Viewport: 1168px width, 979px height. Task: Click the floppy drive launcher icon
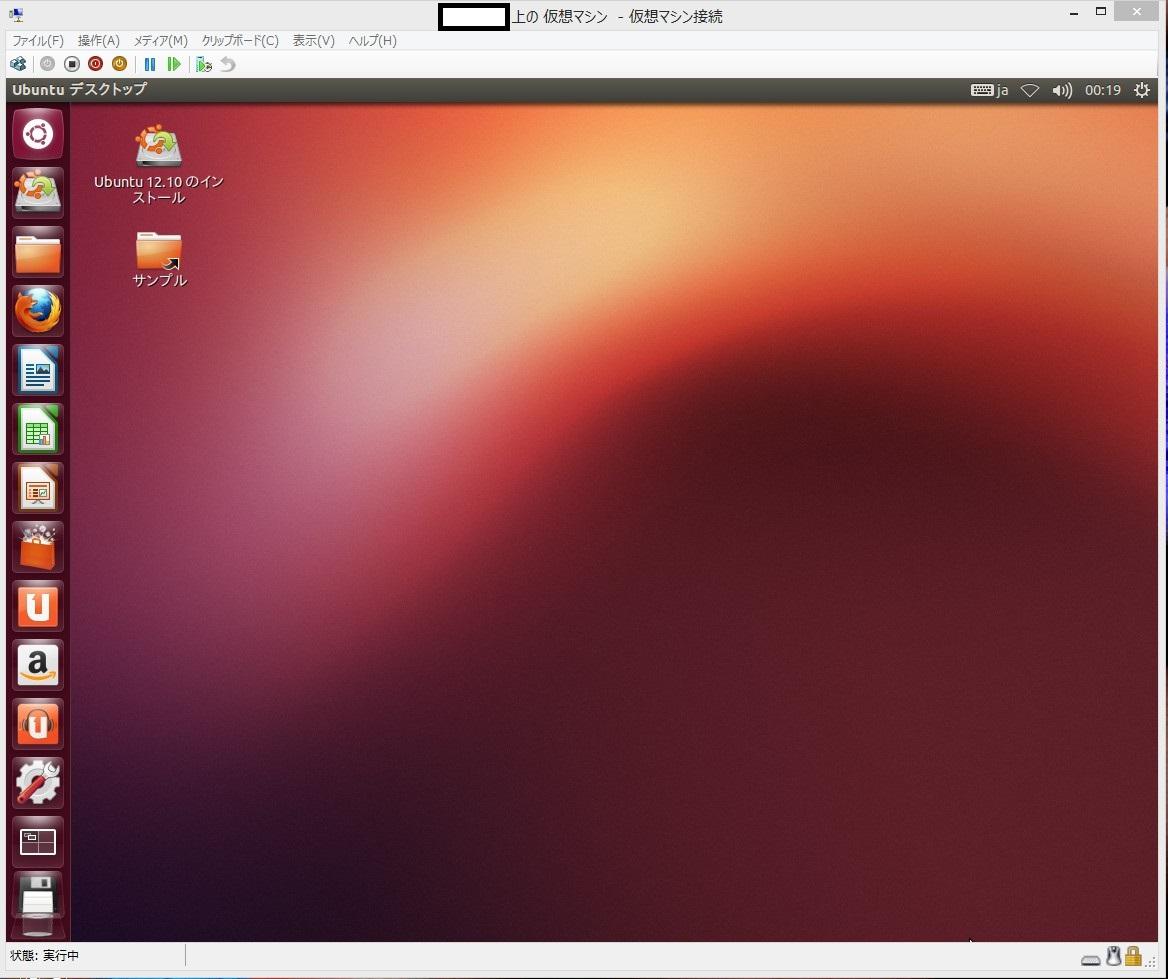click(37, 903)
